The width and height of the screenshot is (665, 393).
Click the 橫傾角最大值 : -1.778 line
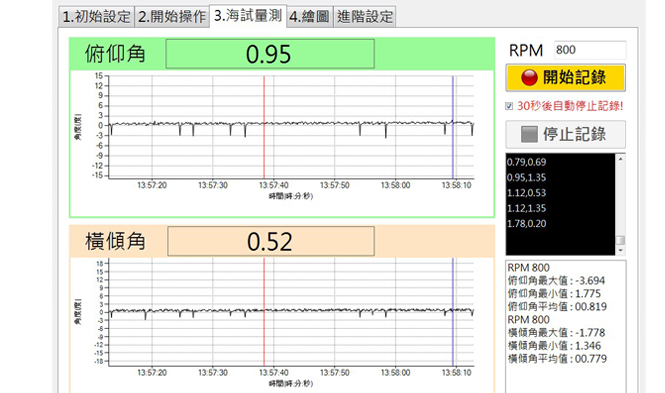(x=556, y=333)
